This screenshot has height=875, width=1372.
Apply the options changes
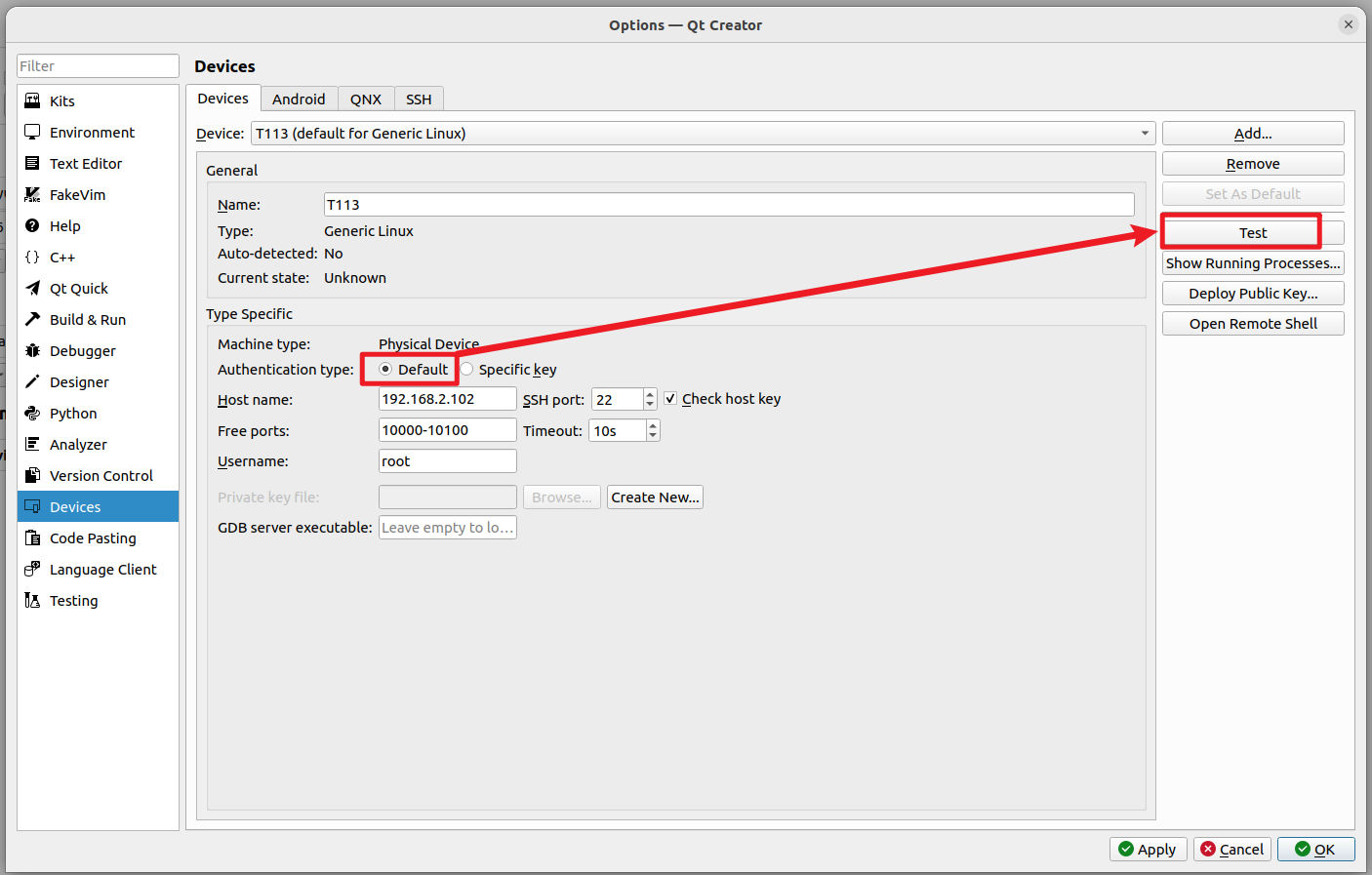1148,850
